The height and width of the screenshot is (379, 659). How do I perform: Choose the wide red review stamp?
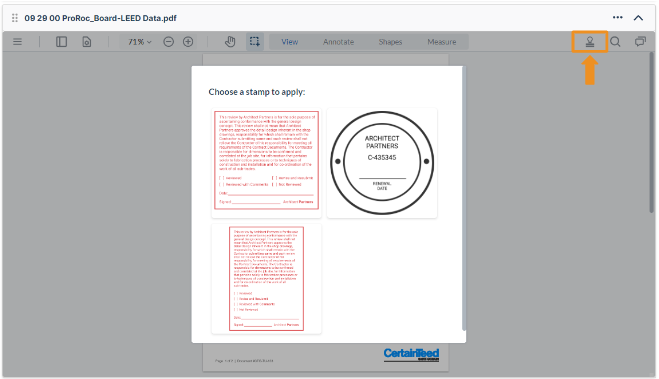coord(266,163)
